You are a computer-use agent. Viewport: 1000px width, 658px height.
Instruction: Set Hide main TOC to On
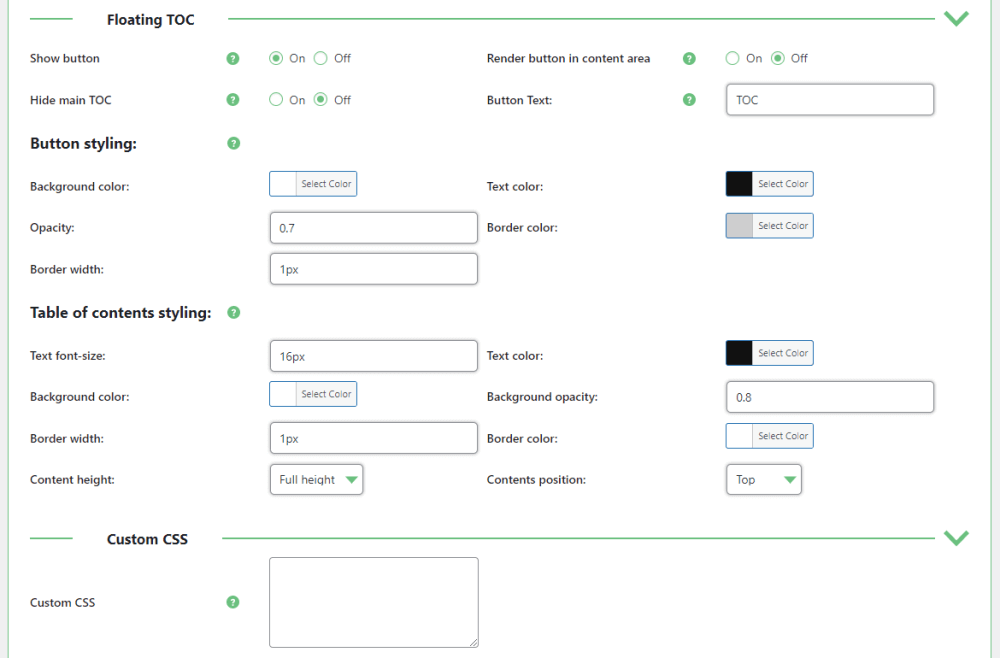[x=276, y=100]
